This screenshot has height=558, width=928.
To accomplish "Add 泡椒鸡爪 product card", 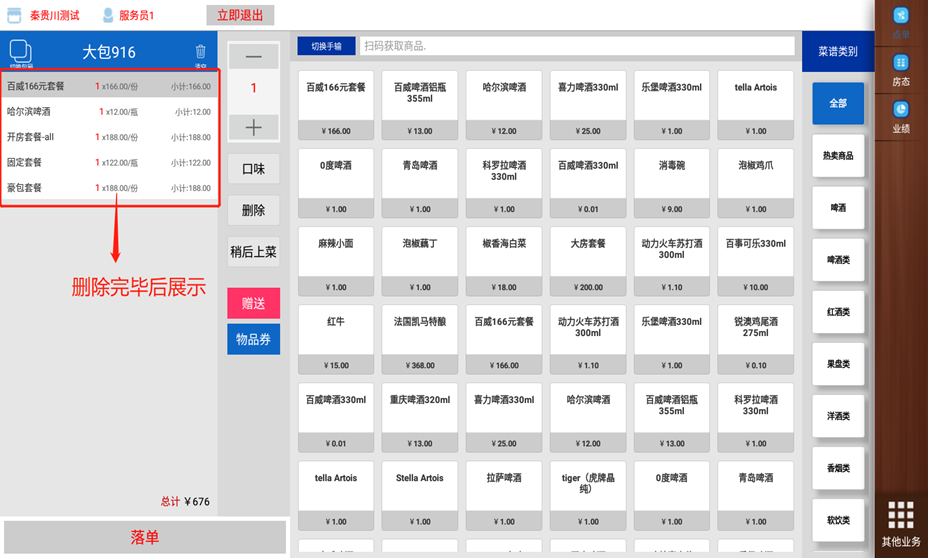I will (x=756, y=183).
